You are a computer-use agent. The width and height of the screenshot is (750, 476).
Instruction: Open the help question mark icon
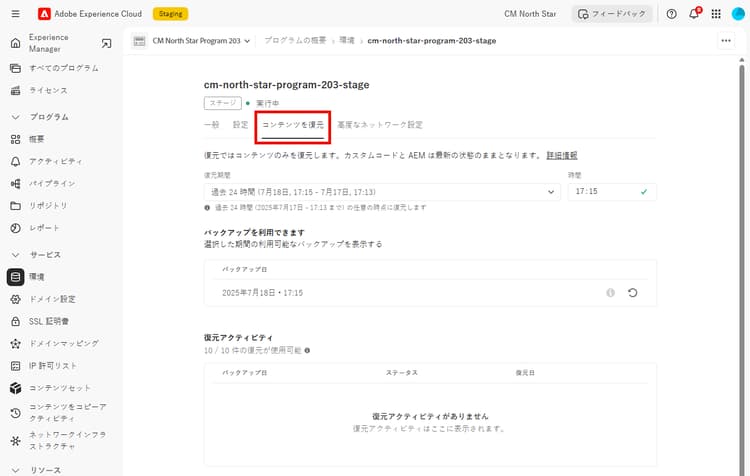tap(672, 14)
